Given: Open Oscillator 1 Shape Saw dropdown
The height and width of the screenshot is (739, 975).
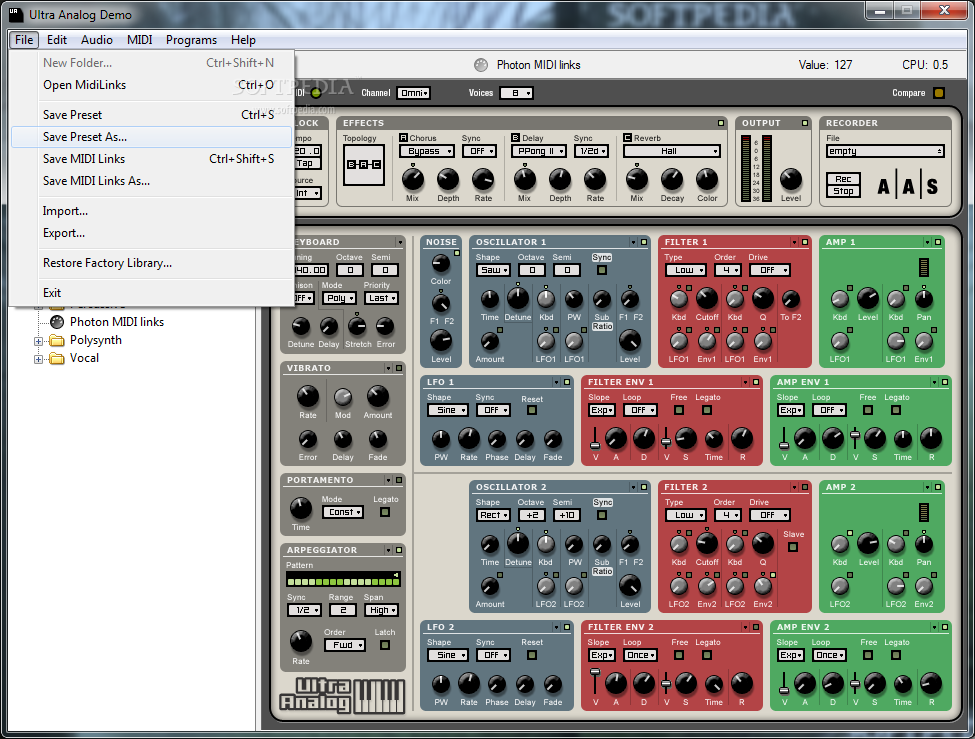Looking at the screenshot, I should coord(494,270).
